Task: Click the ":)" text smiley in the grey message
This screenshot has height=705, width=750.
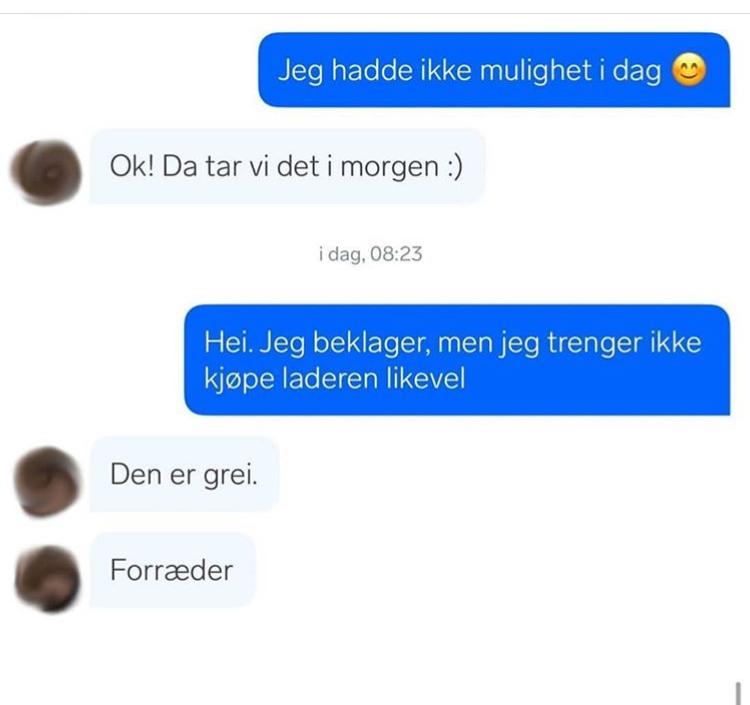Action: [x=454, y=167]
